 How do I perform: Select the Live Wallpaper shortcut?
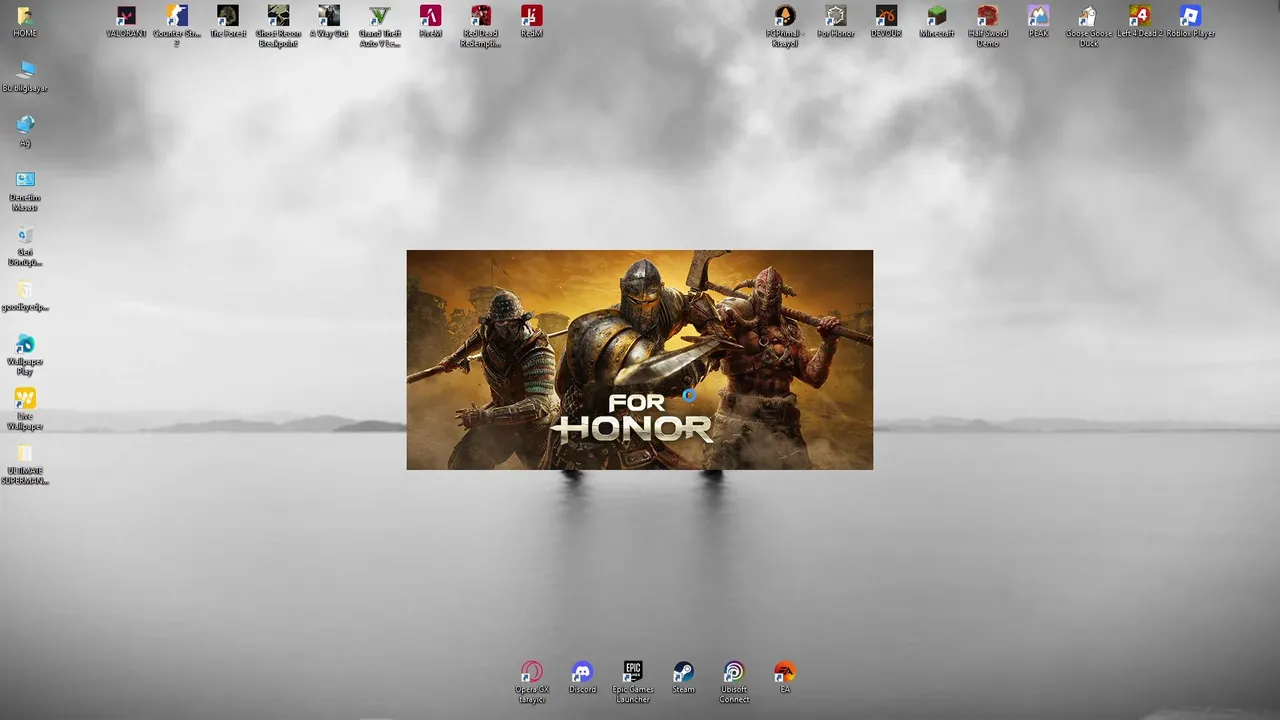pos(25,399)
